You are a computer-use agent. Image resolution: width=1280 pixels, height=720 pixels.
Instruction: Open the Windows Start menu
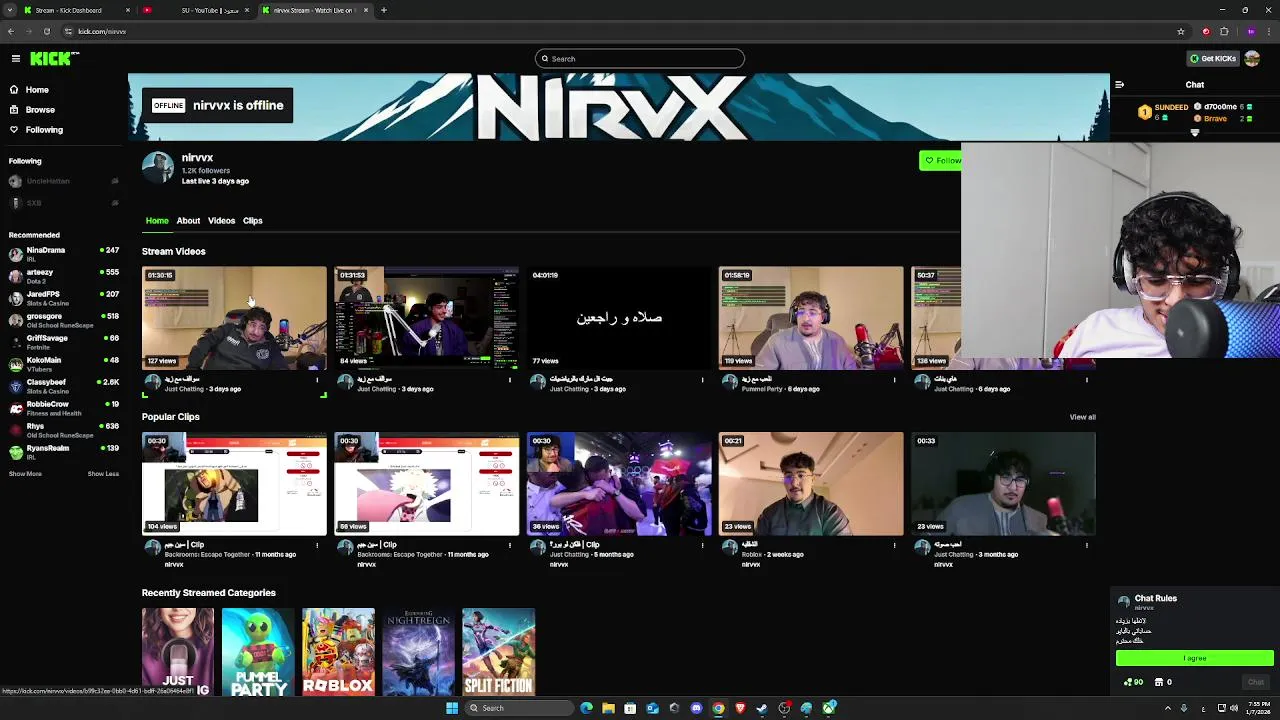point(452,708)
